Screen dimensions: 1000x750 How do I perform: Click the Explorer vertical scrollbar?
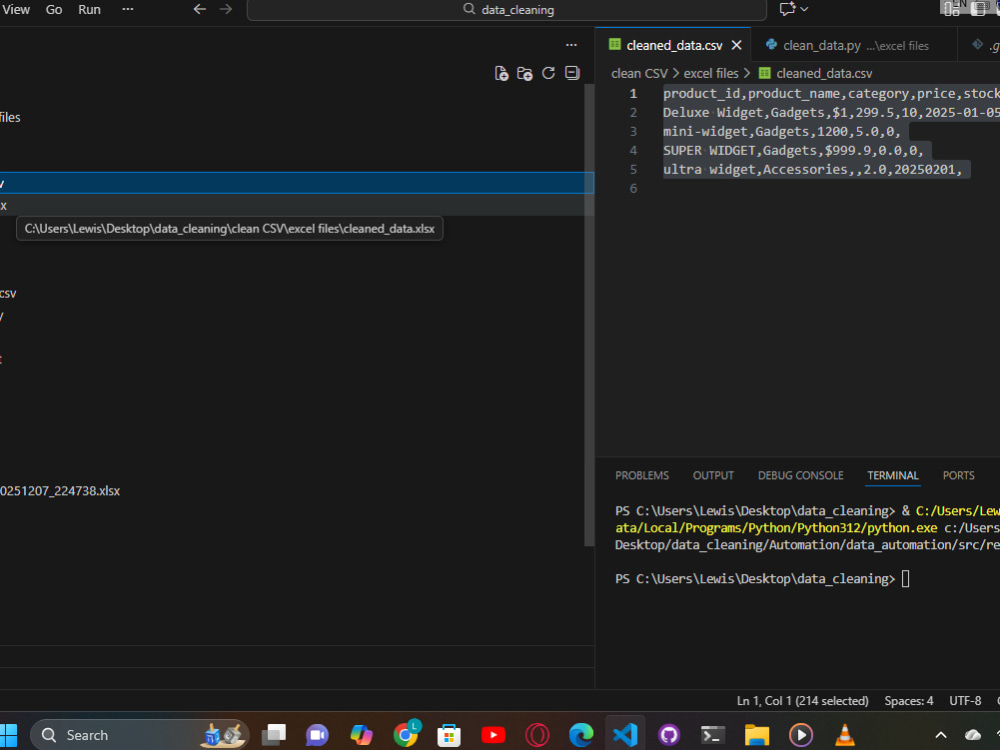(x=589, y=316)
